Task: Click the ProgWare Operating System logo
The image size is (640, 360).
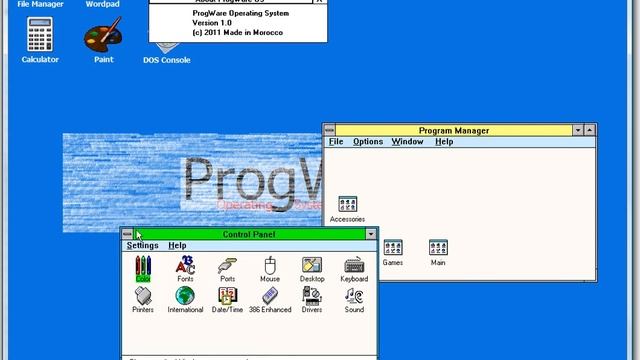Action: tap(193, 182)
